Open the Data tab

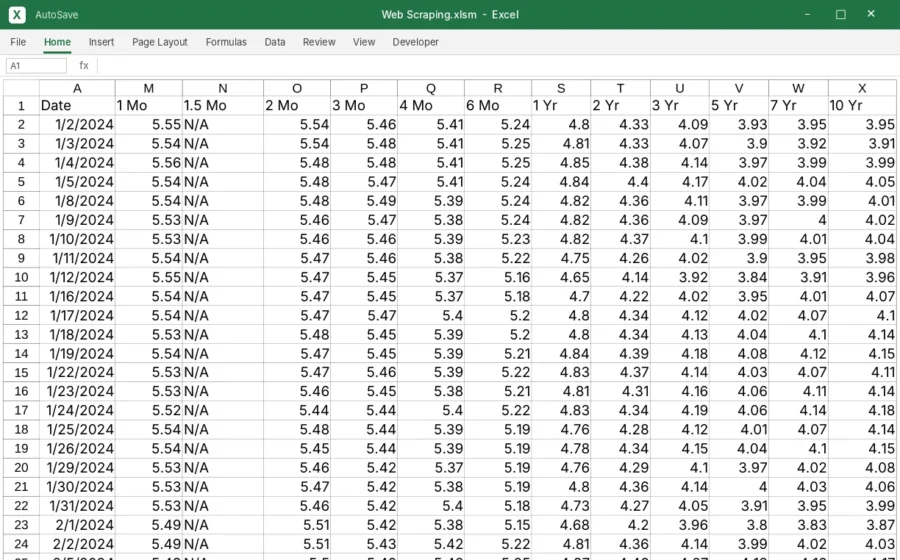pos(275,42)
